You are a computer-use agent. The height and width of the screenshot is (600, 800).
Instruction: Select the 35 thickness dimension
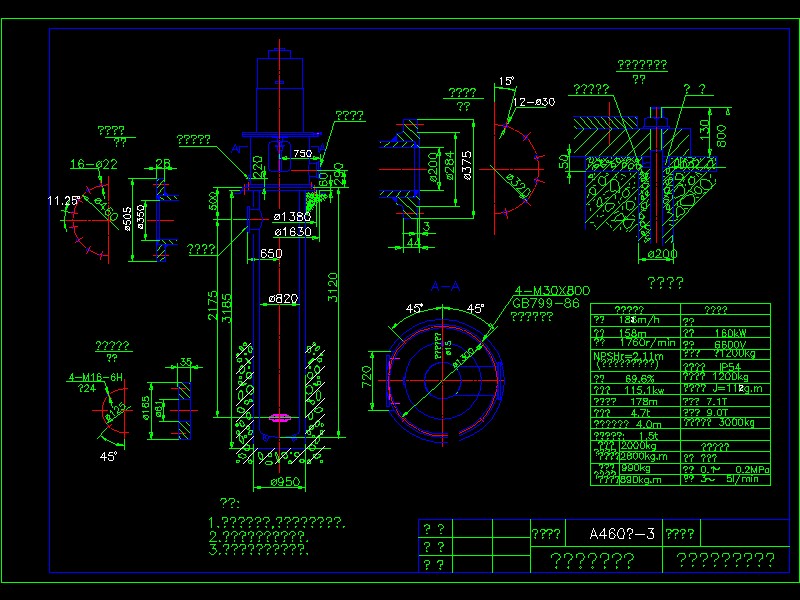click(x=186, y=362)
